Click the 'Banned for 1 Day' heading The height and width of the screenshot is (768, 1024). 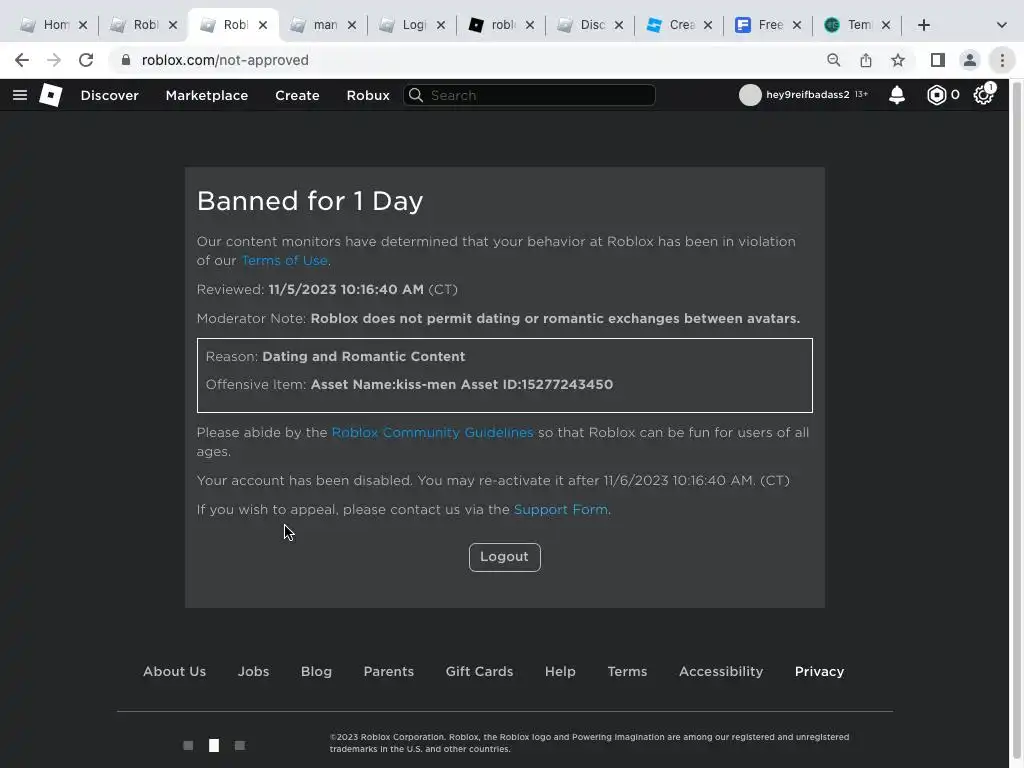pos(310,201)
